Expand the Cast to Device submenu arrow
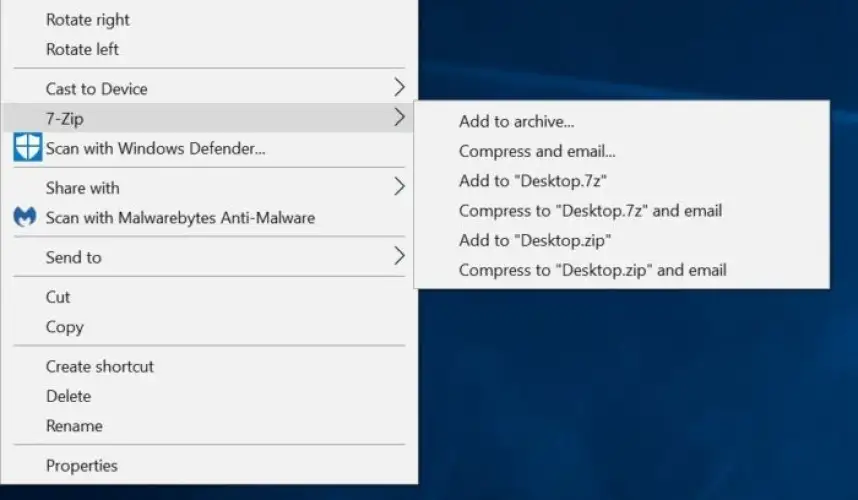This screenshot has width=858, height=500. pos(399,88)
